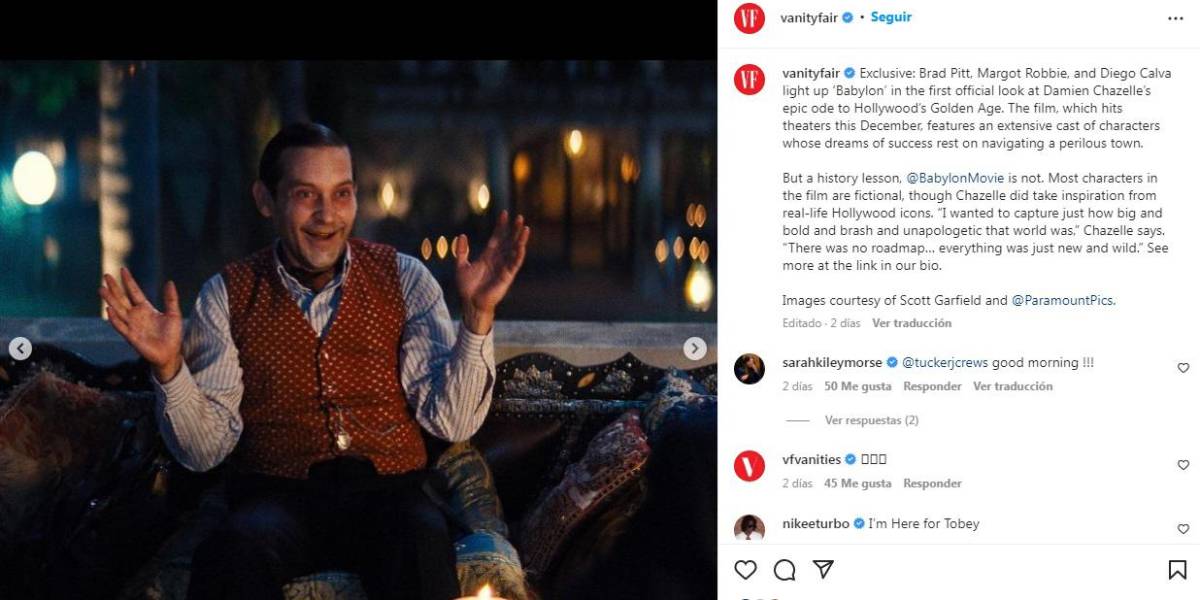Open the three-dot more options menu
The height and width of the screenshot is (600, 1200).
point(1175,18)
